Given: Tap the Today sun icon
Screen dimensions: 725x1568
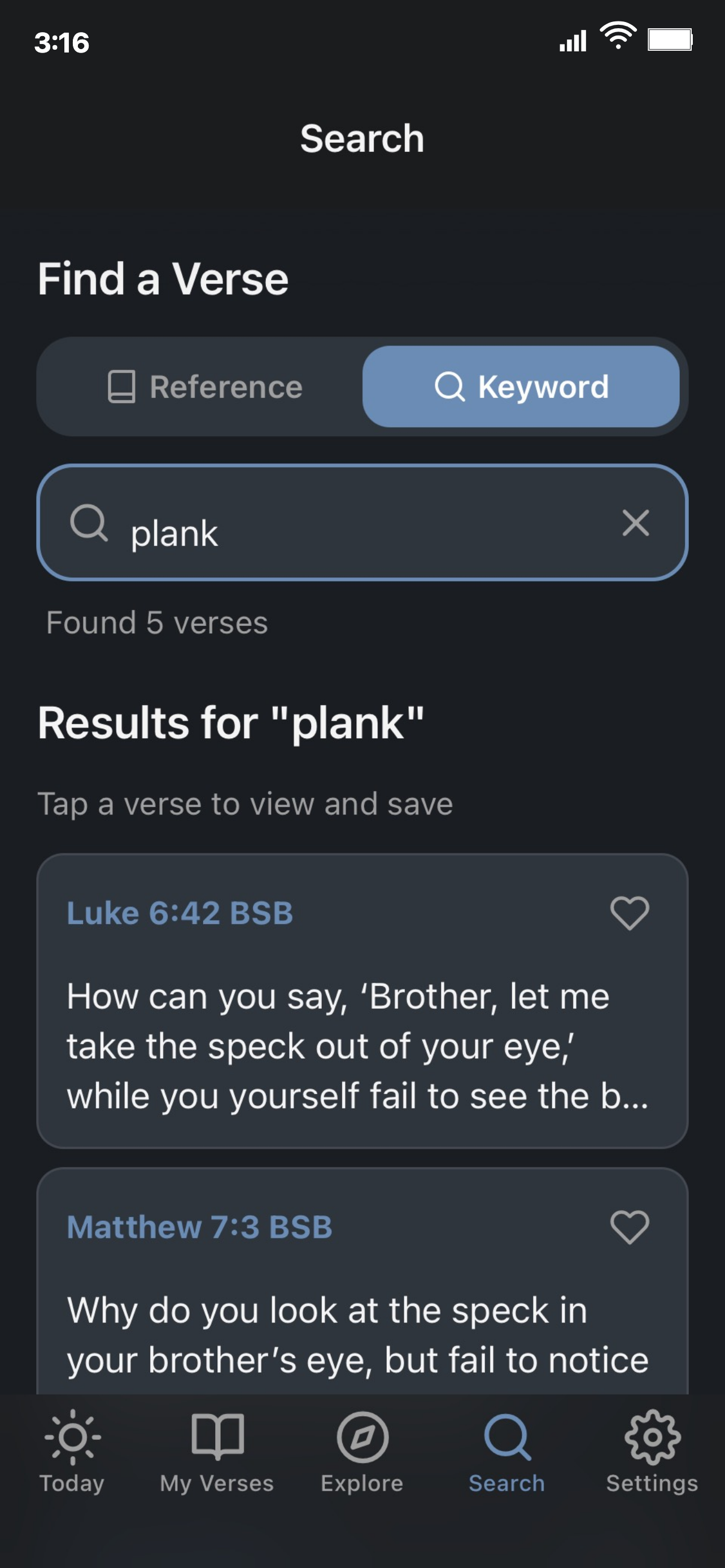Looking at the screenshot, I should click(x=72, y=1436).
